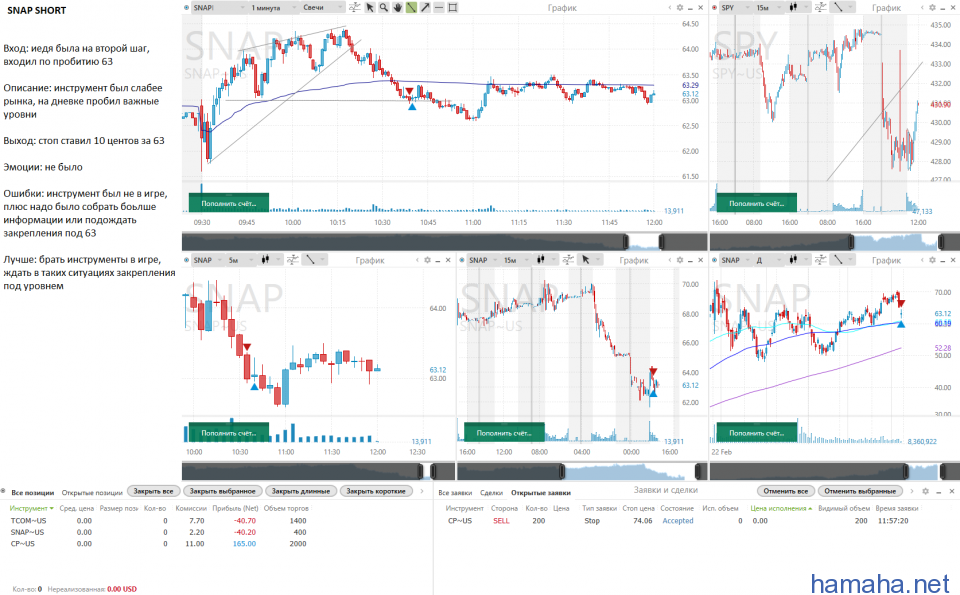Image resolution: width=960 pixels, height=595 pixels.
Task: Toggle the link indicator dot of the SNAP 5м chart
Action: [186, 260]
